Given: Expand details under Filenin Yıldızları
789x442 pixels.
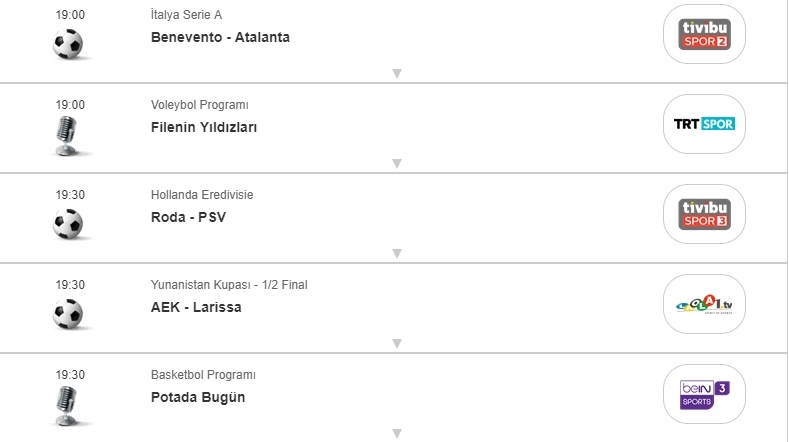Looking at the screenshot, I should pos(397,163).
